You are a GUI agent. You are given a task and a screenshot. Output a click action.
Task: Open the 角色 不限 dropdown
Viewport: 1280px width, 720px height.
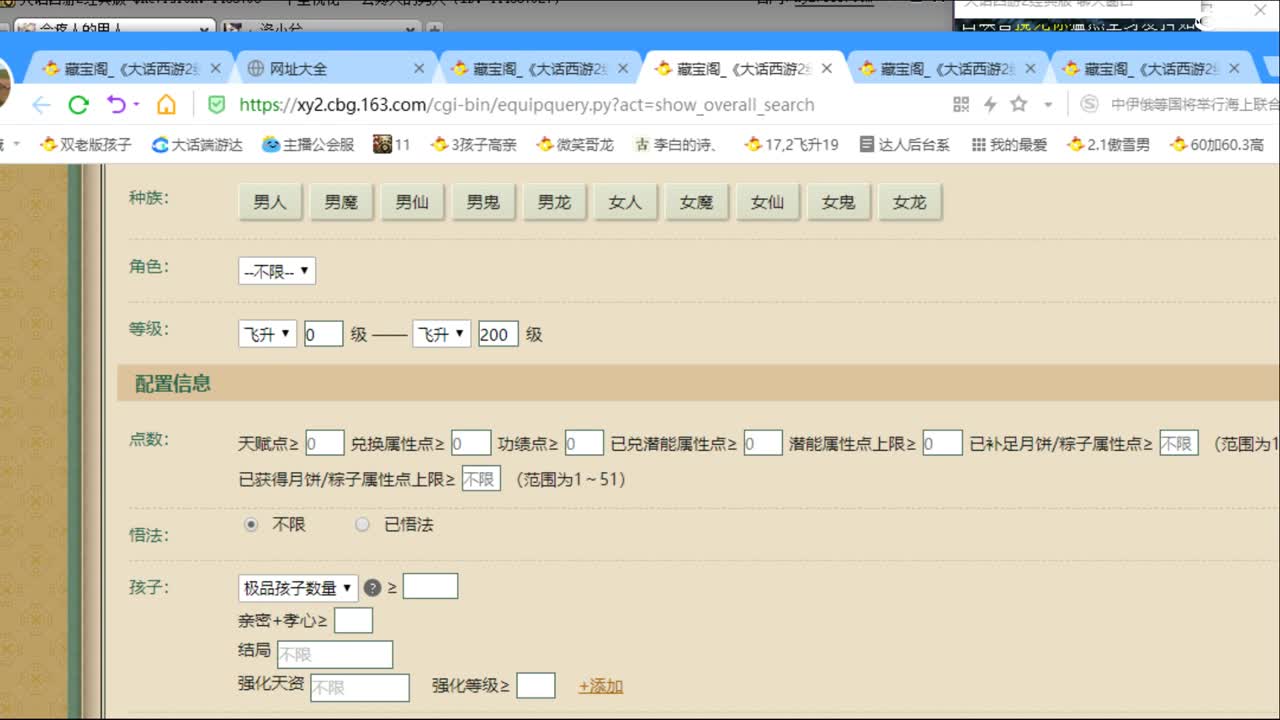pos(276,269)
